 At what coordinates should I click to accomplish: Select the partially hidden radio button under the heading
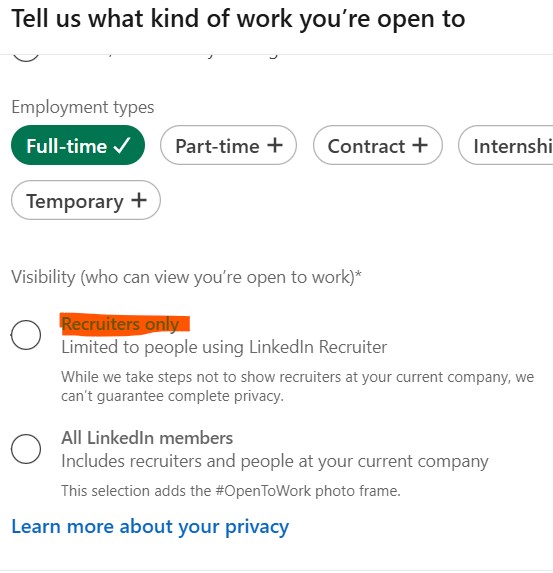pyautogui.click(x=26, y=57)
